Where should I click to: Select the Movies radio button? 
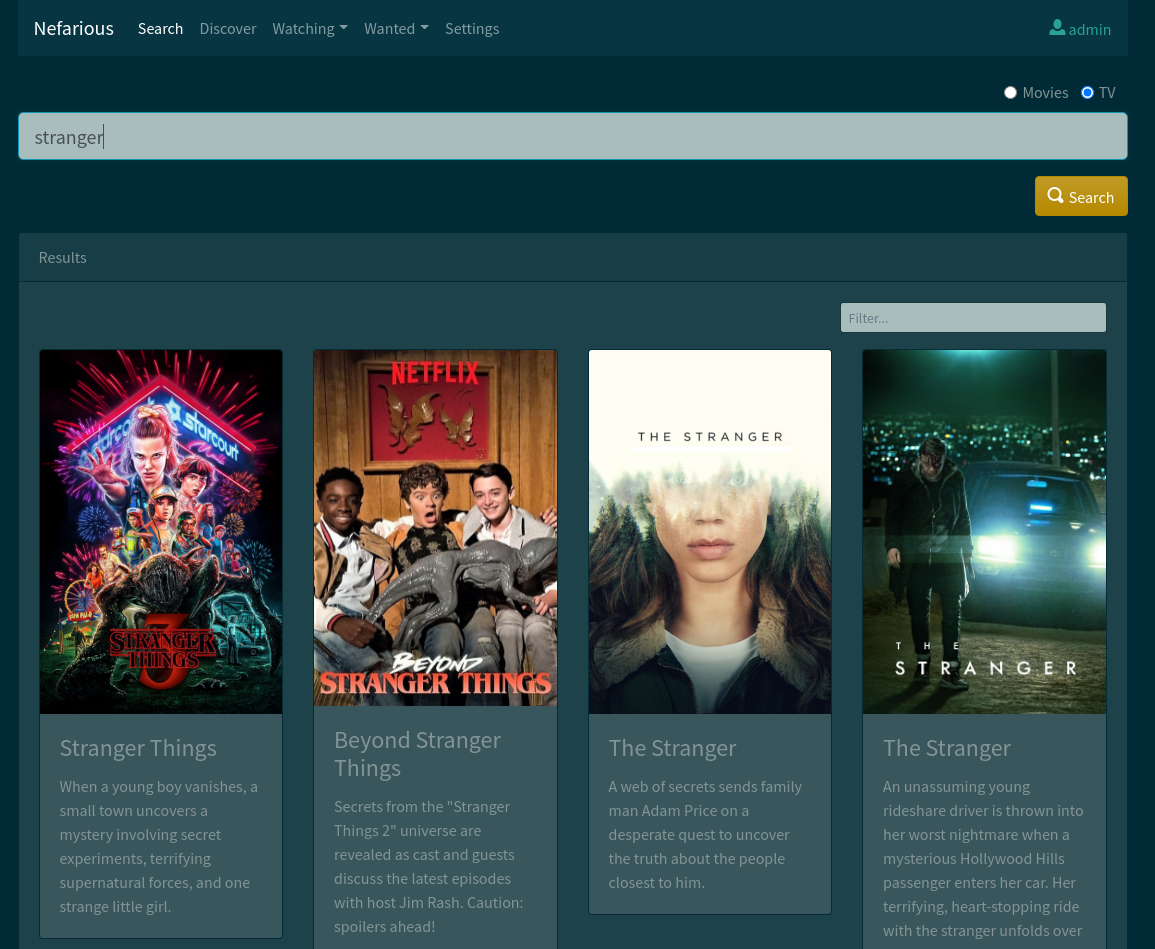[x=1011, y=93]
